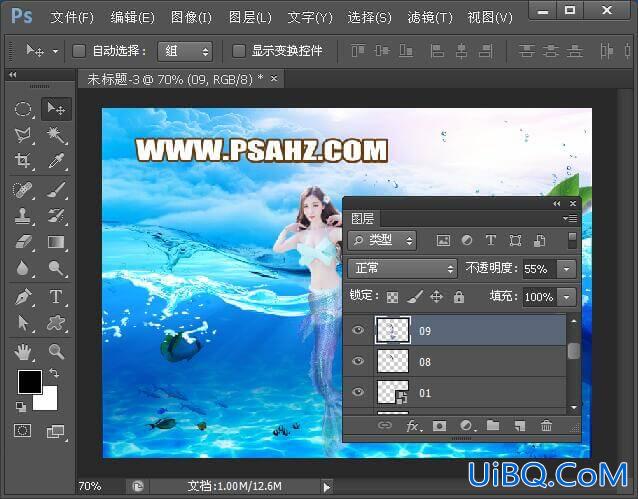Select the Blur tool
The height and width of the screenshot is (499, 638).
coord(23,268)
